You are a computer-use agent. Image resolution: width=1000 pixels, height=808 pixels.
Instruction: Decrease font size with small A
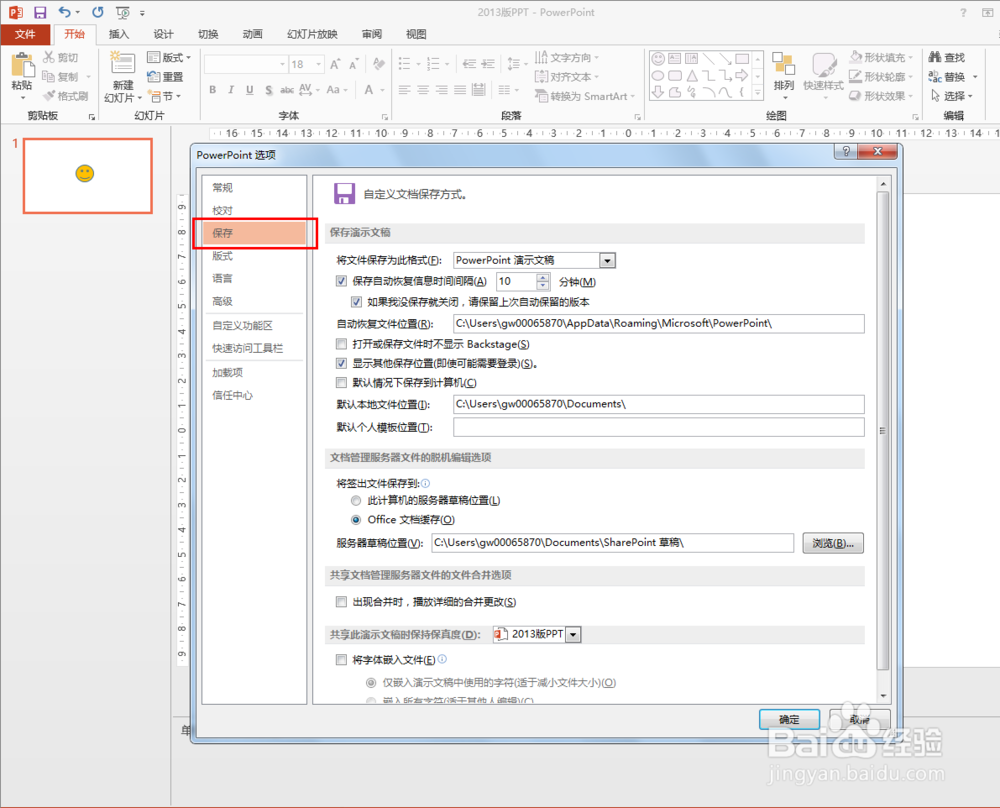pos(354,64)
